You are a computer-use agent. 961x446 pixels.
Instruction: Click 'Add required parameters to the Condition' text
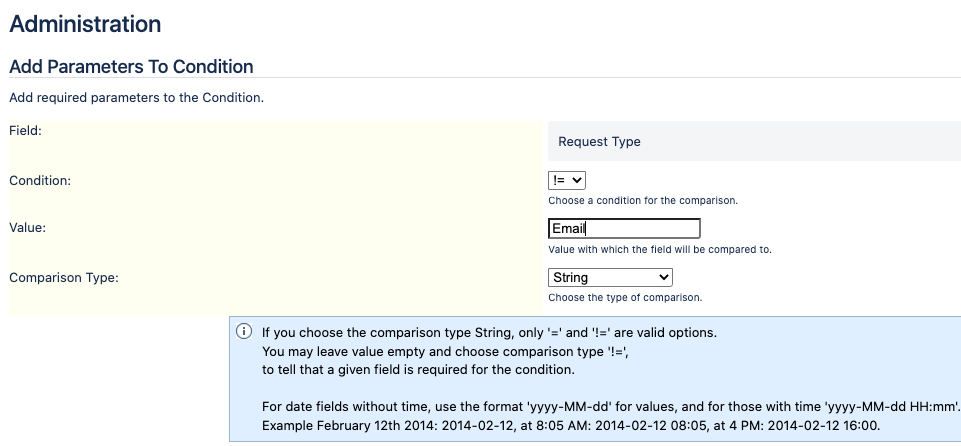(x=137, y=98)
